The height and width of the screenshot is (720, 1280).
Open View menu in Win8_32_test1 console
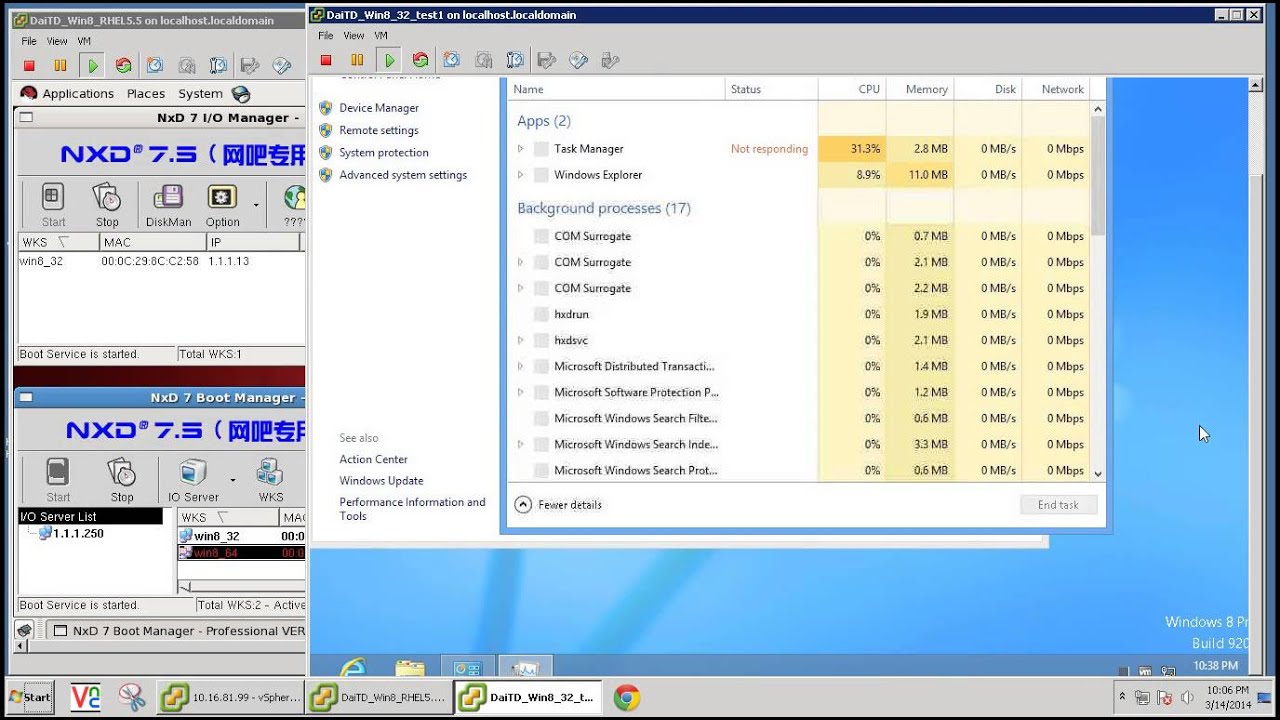354,35
